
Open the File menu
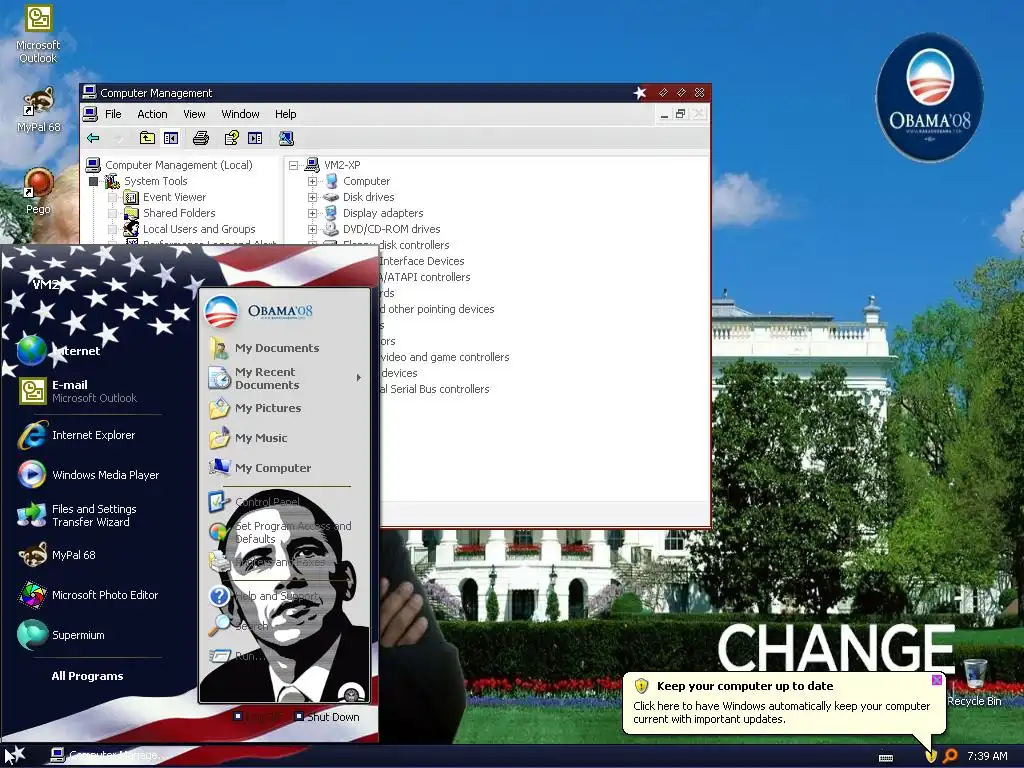(x=113, y=114)
